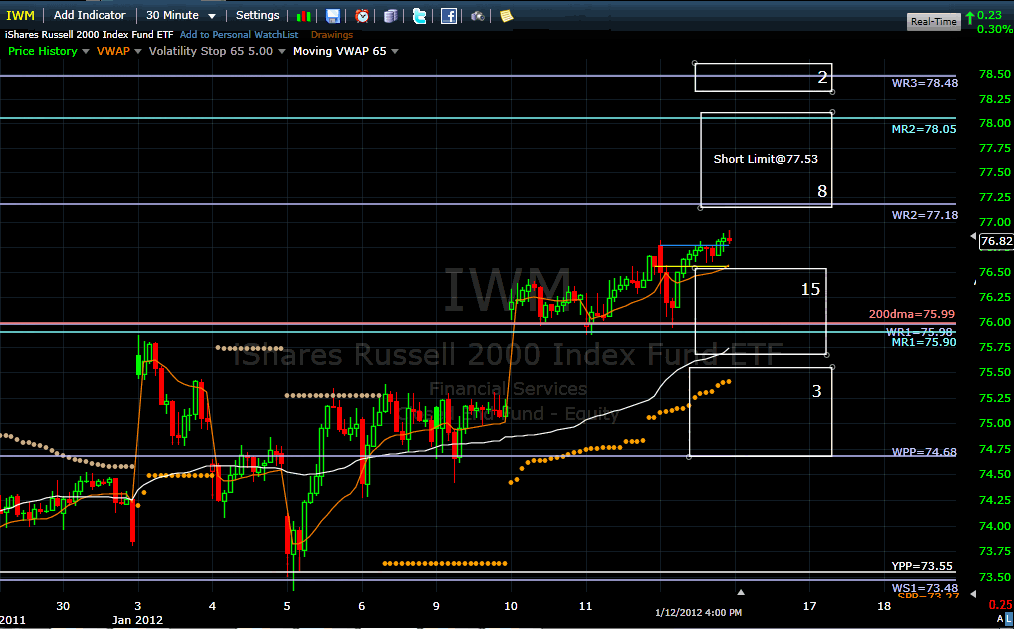Image resolution: width=1014 pixels, height=629 pixels.
Task: Open the yellow sticky note icon
Action: coord(506,16)
